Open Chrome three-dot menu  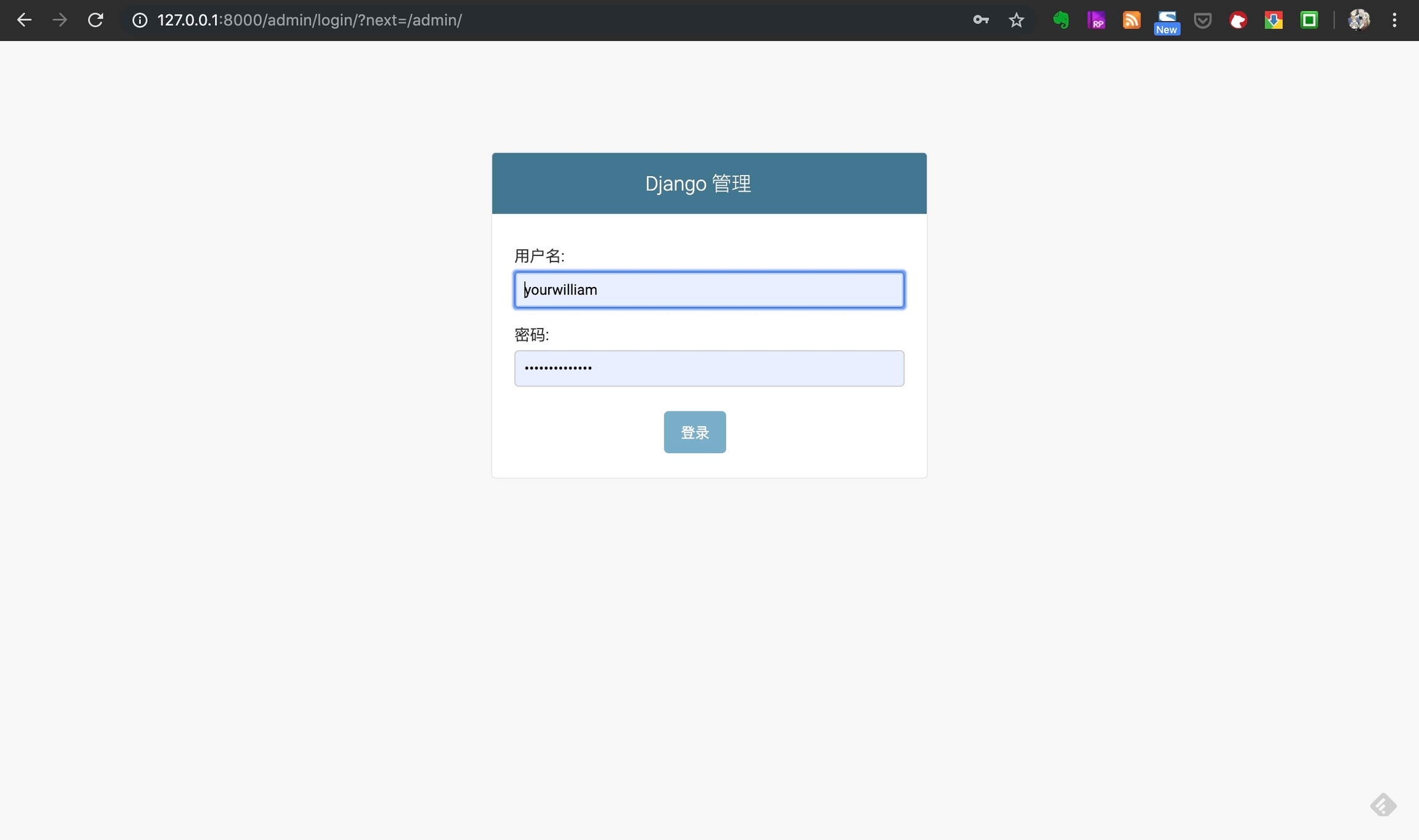(1394, 20)
